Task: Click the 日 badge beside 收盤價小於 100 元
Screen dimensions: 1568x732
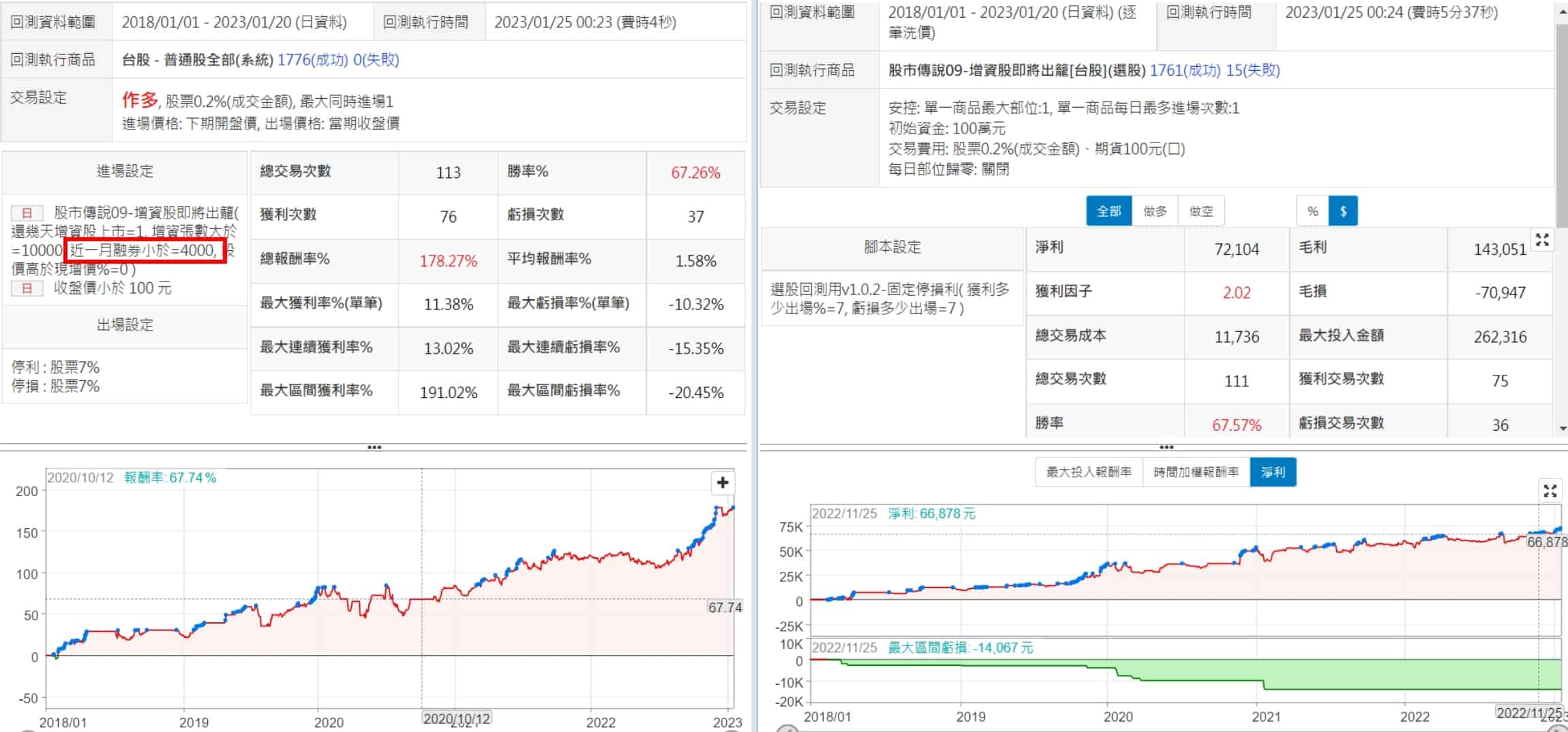Action: pos(27,288)
